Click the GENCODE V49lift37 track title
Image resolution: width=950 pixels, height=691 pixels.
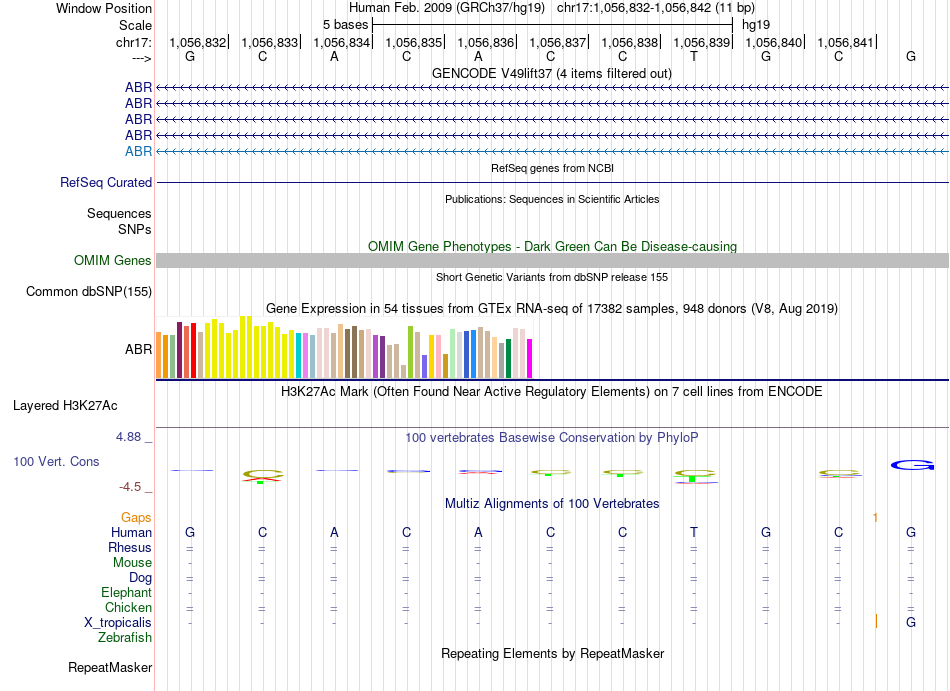tap(552, 73)
